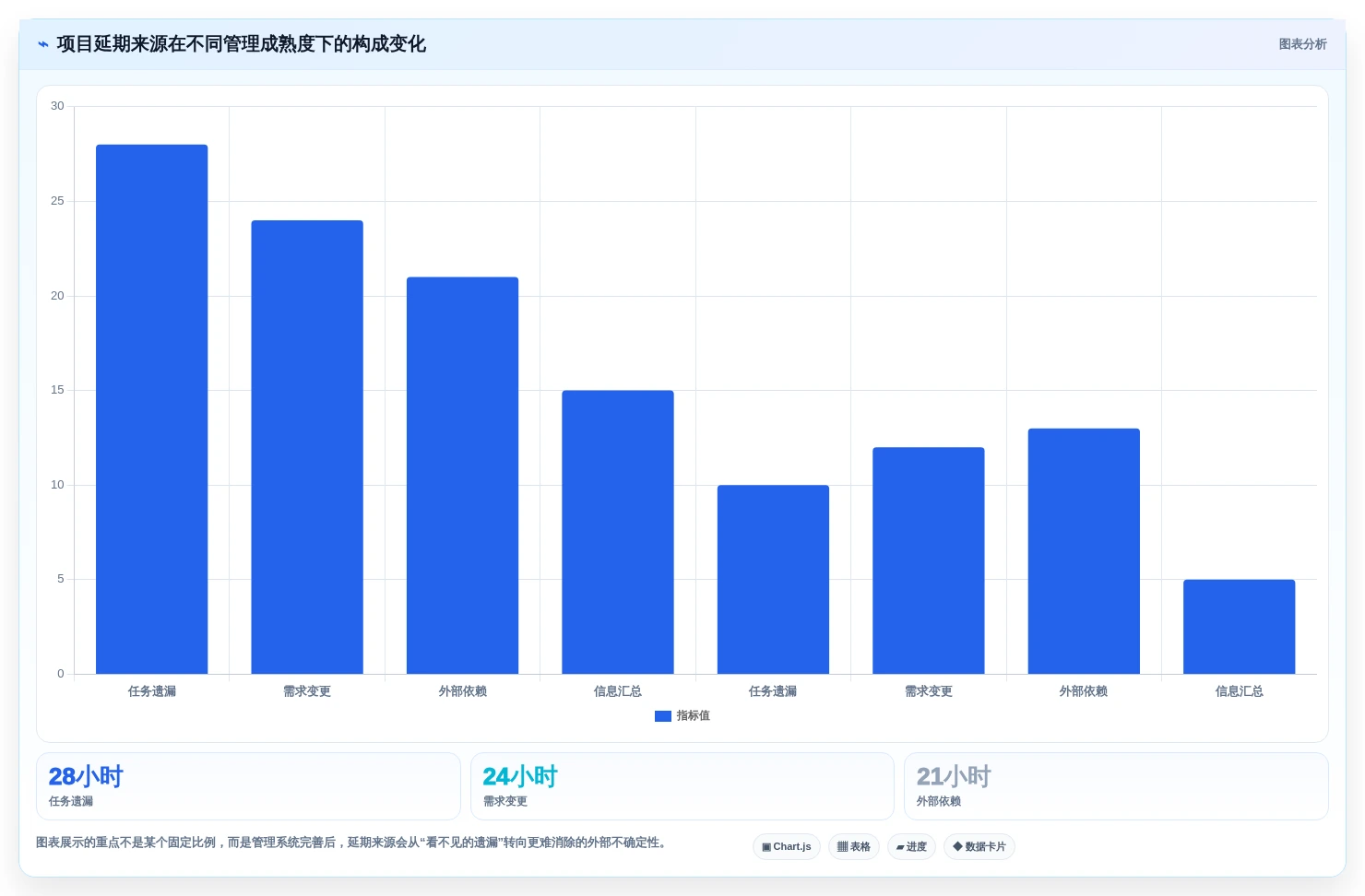Open the 21小时 外部依赖 data card

pos(1116,786)
